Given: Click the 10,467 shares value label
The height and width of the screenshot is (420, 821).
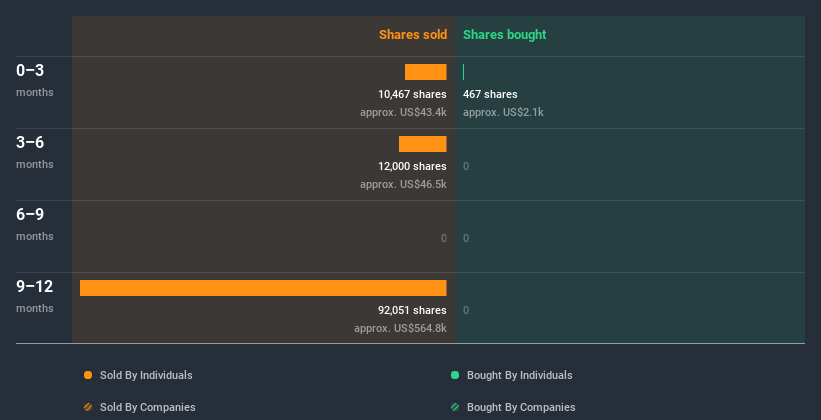Looking at the screenshot, I should coord(412,94).
